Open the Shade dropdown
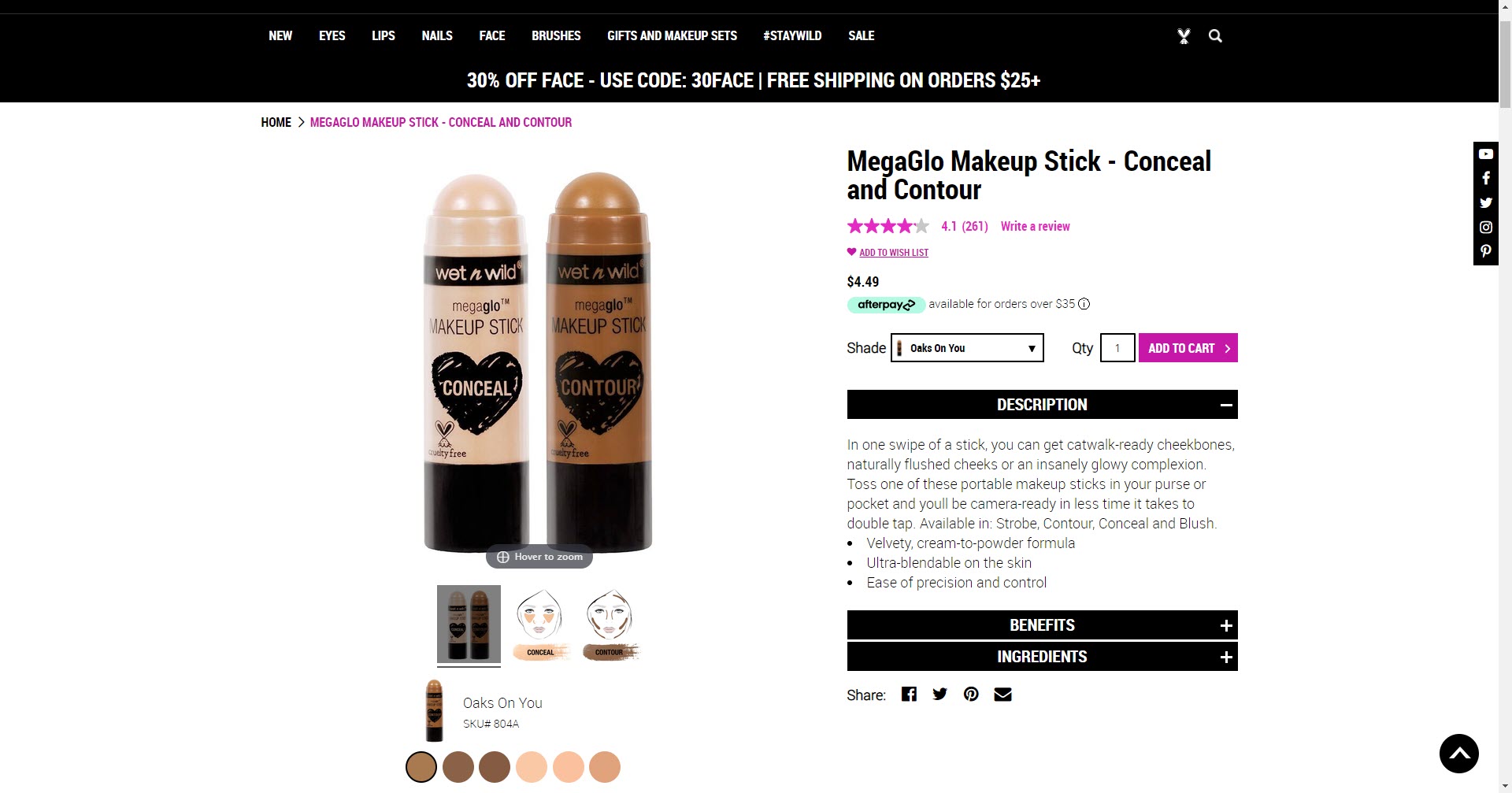 (966, 347)
